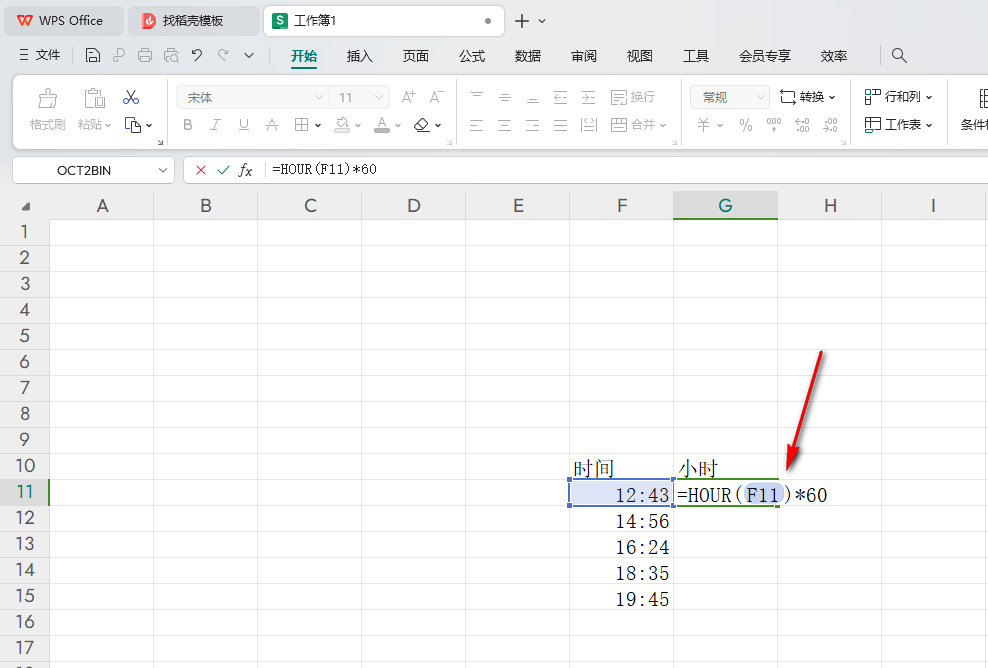Open the fill color bucket swatch
Image resolution: width=988 pixels, height=668 pixels.
(342, 125)
